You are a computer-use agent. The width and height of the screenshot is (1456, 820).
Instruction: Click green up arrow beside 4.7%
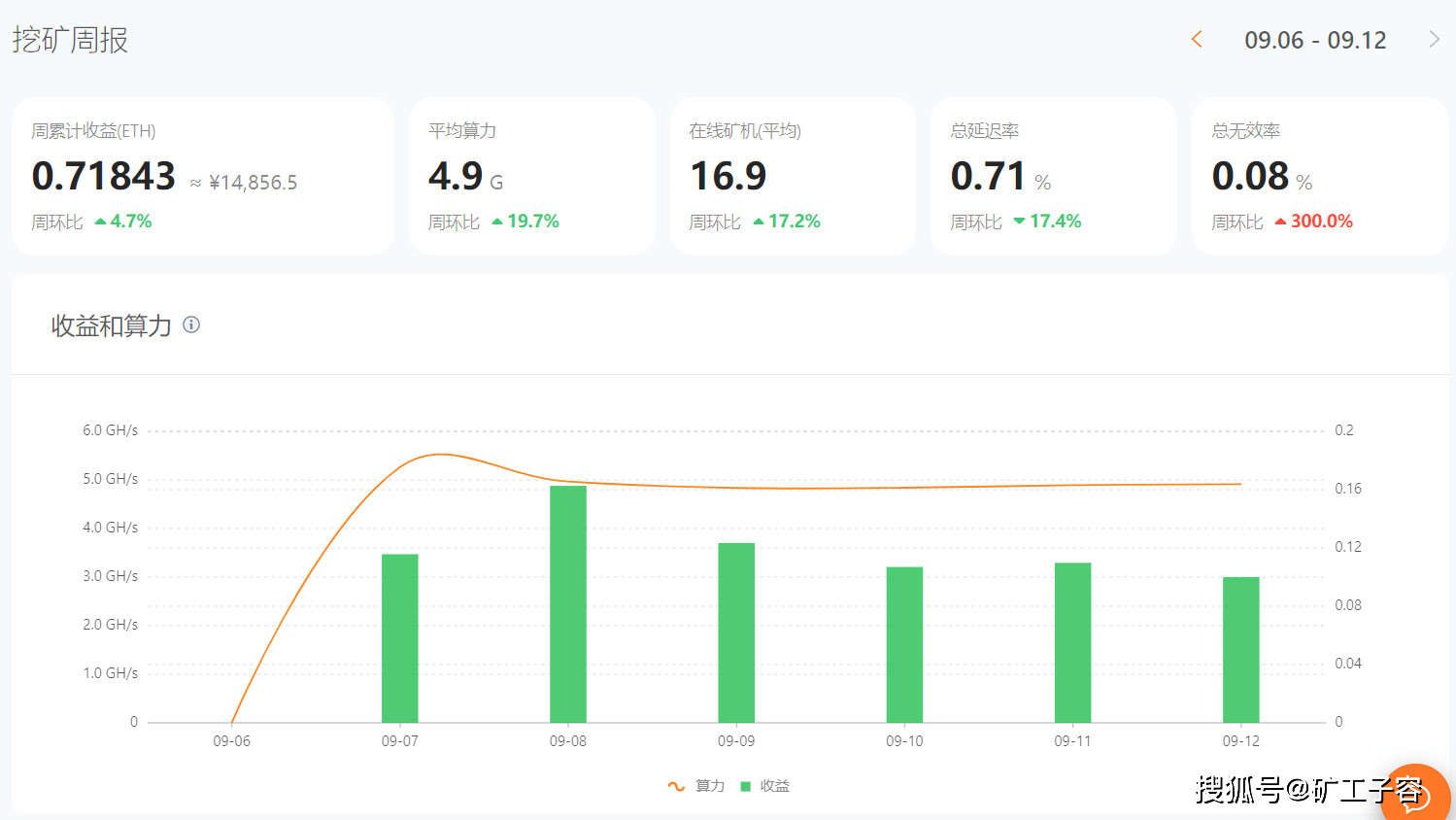pos(100,222)
